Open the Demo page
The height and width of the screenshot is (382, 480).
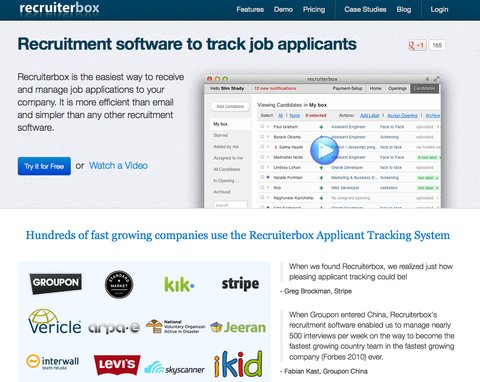pos(283,9)
